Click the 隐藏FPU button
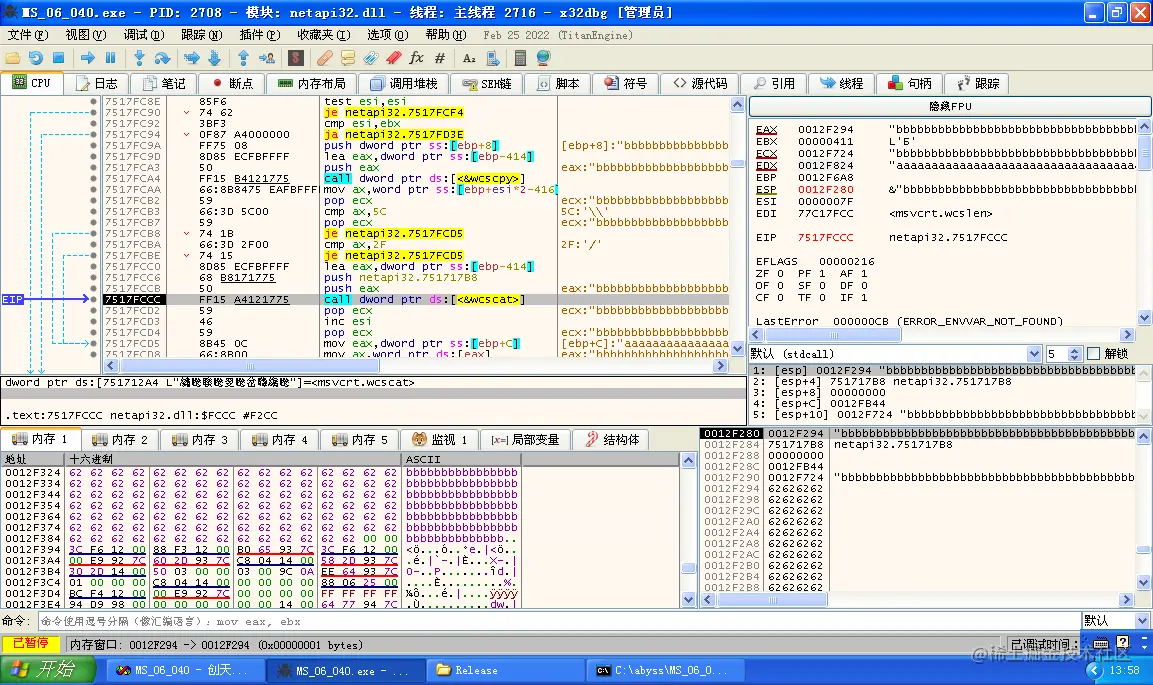1153x685 pixels. [949, 107]
